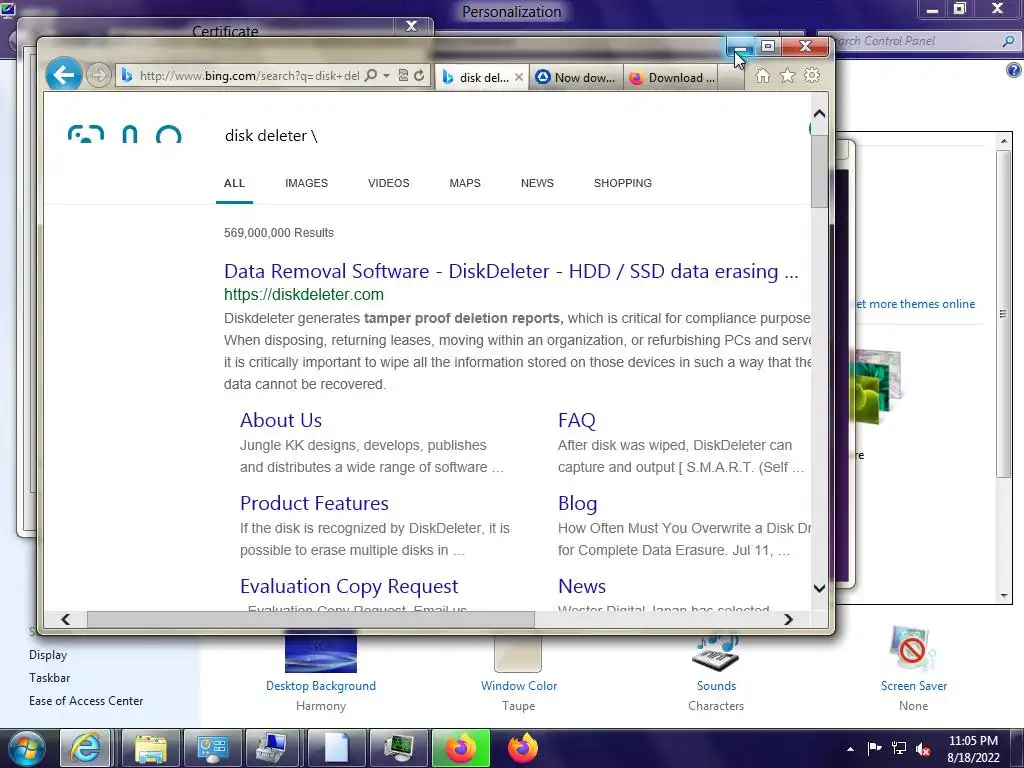The image size is (1024, 768).
Task: Click the browser vertical scrollbar thumb
Action: click(x=820, y=172)
